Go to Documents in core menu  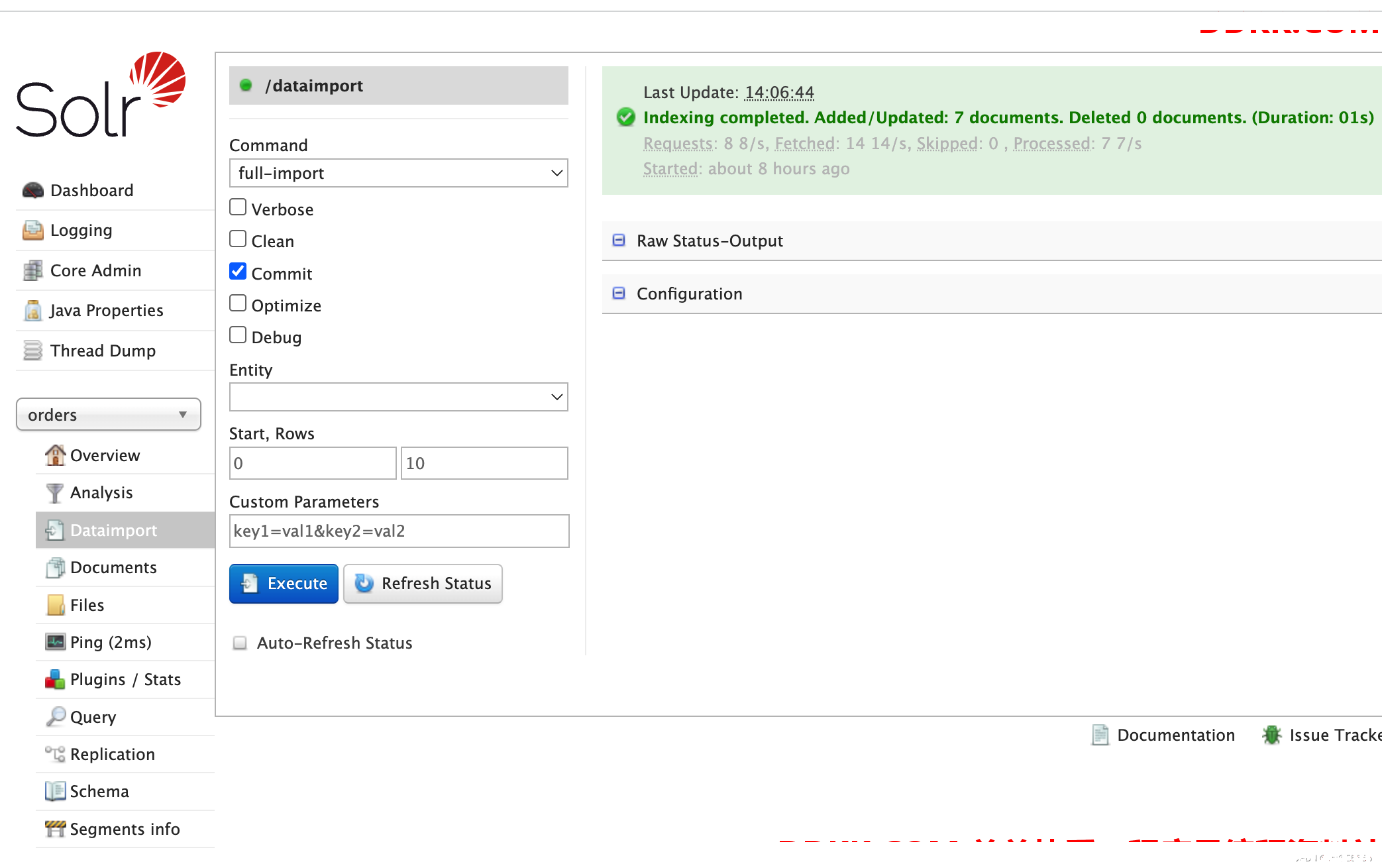click(x=113, y=567)
